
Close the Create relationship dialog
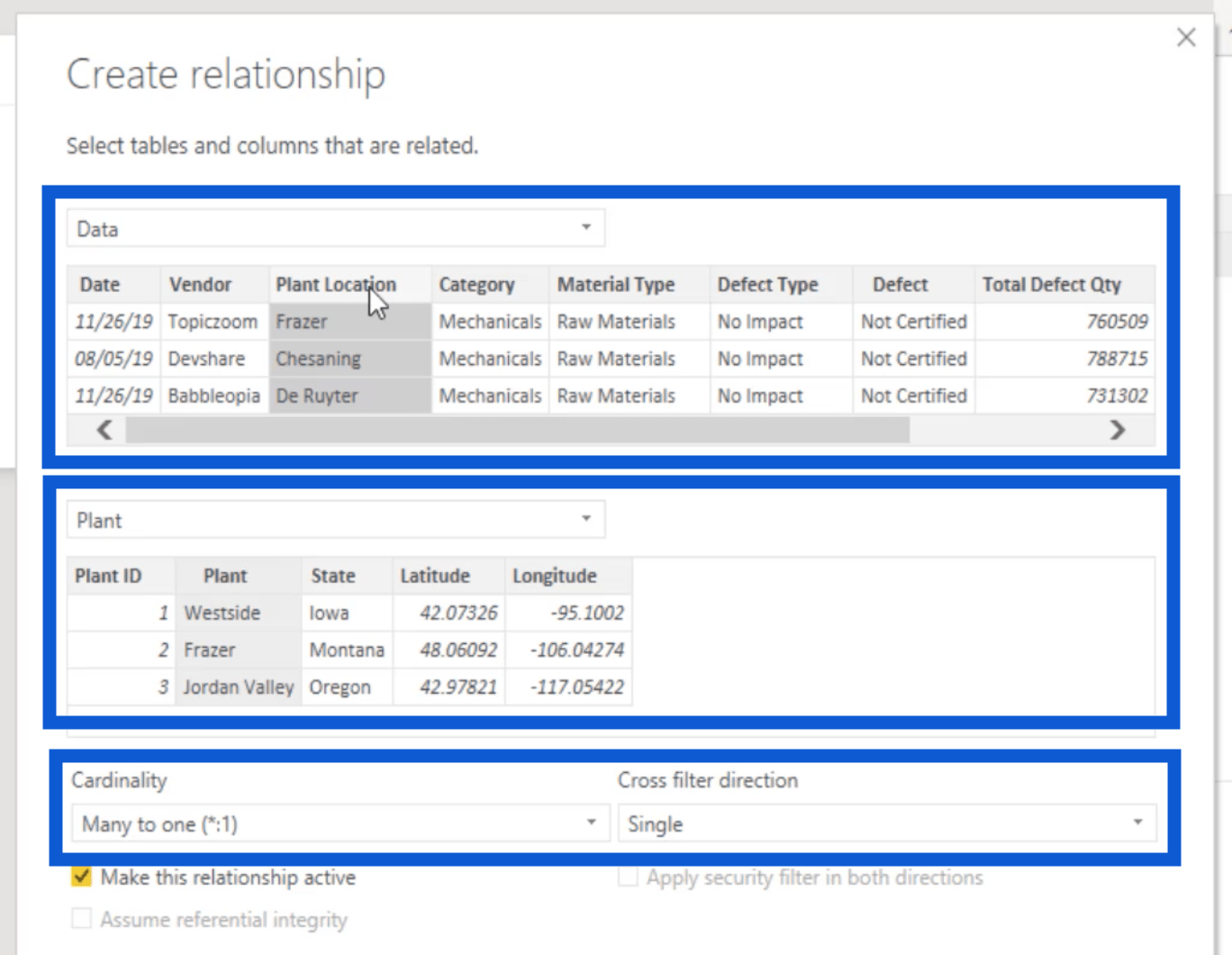1186,38
